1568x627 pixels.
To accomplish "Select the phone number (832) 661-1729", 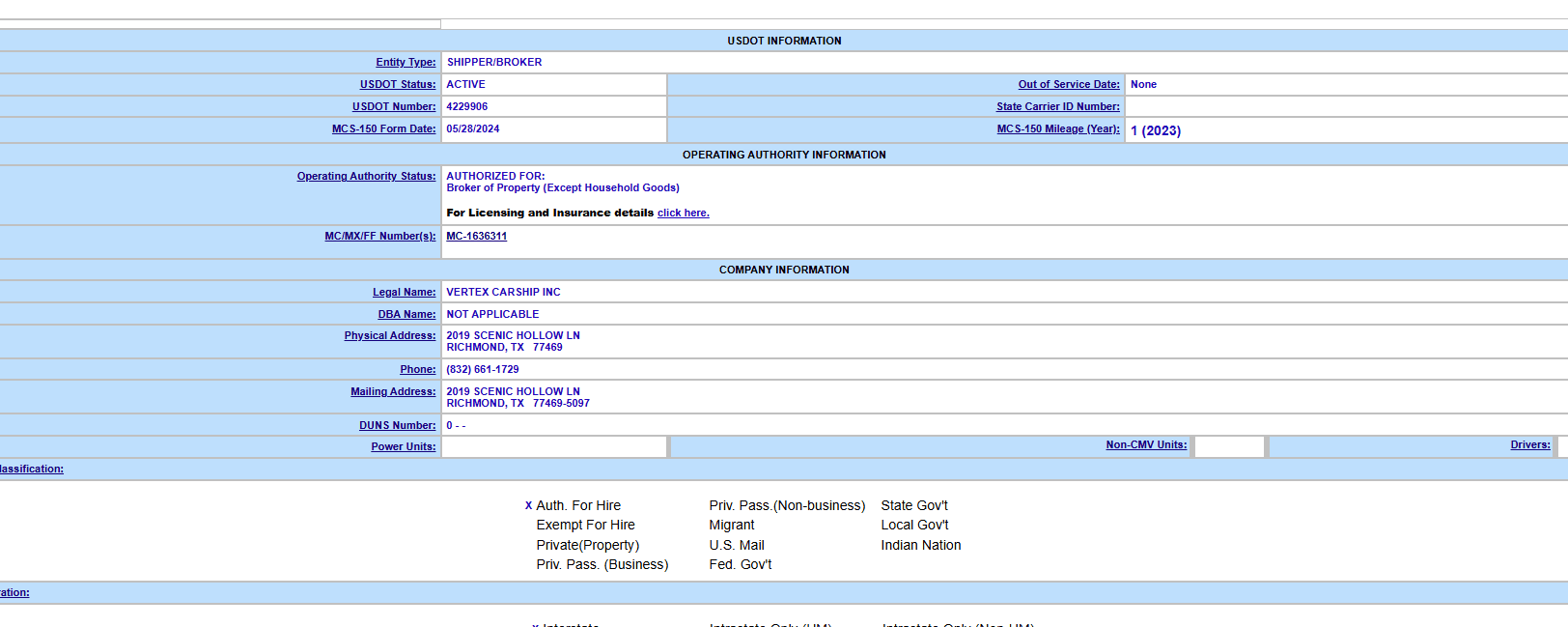I will 483,369.
